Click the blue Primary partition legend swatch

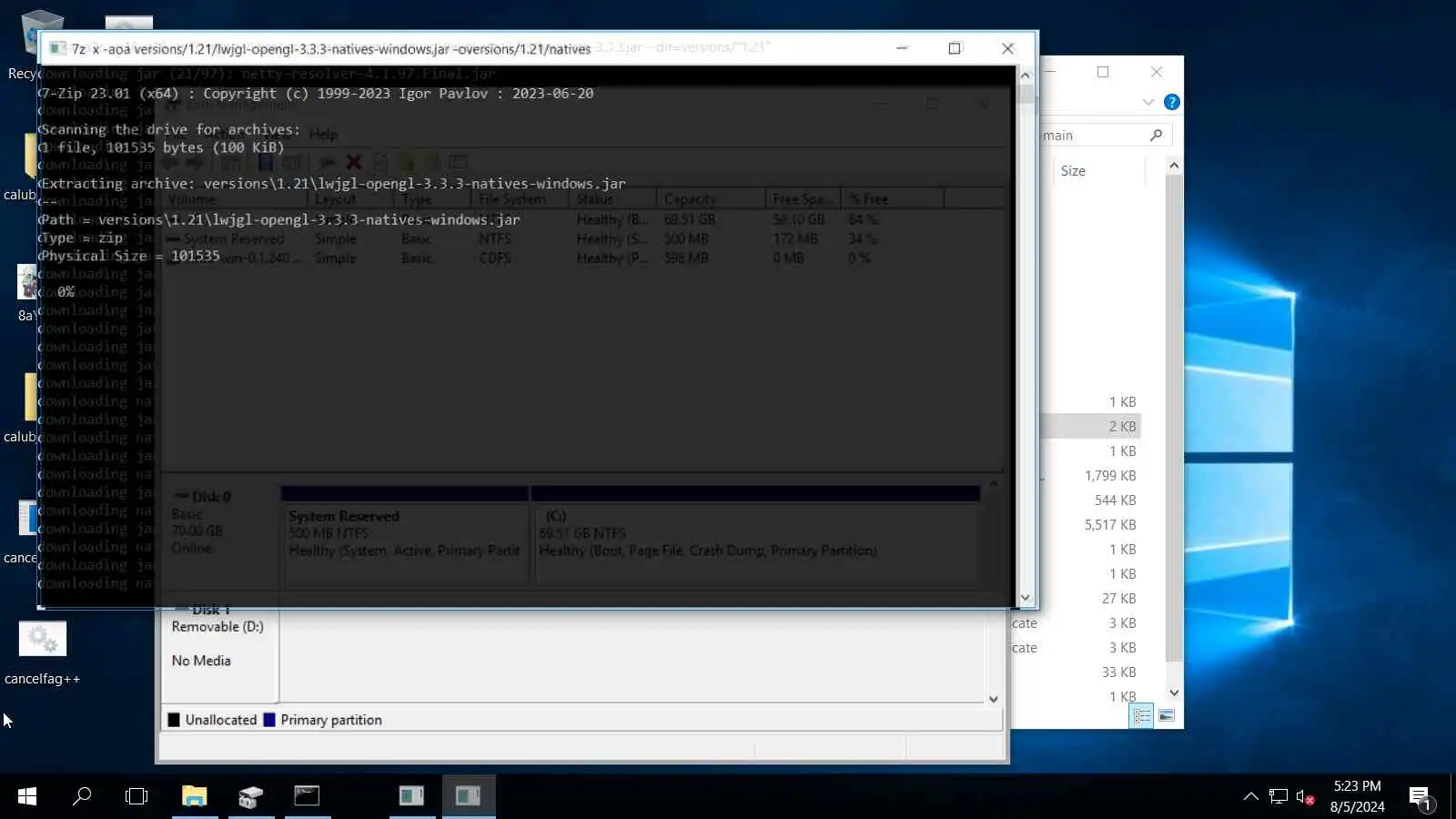[x=269, y=720]
